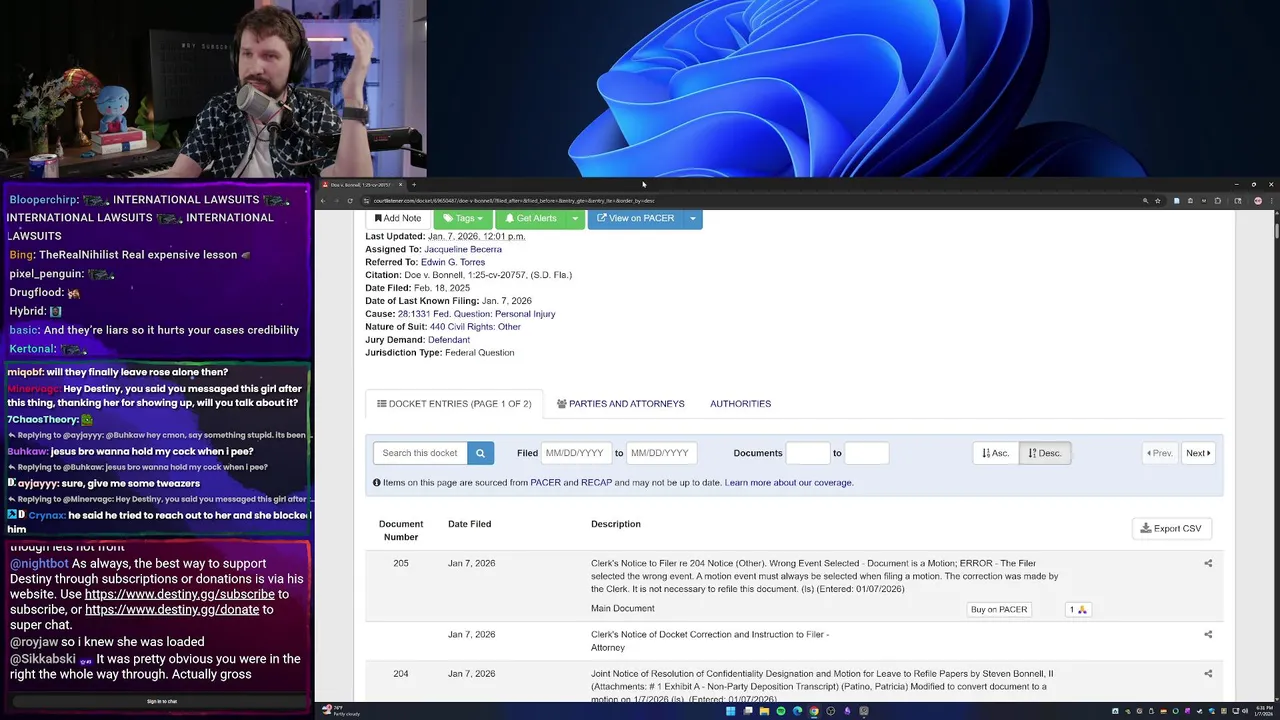Open Learn more about our coverage

(x=789, y=483)
